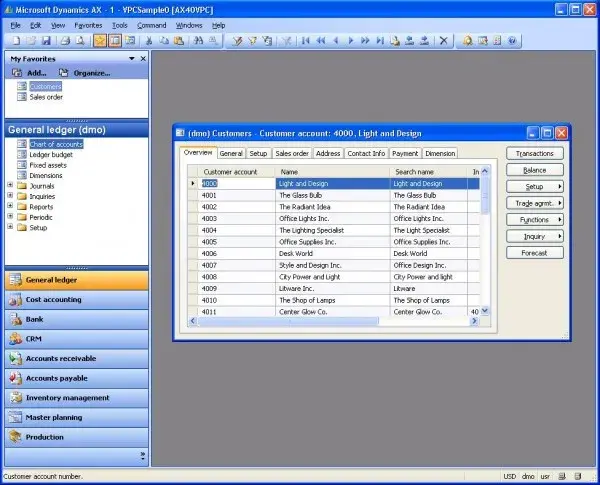Click the Help question mark toolbar icon
Screen dimensions: 600x485
tap(512, 41)
